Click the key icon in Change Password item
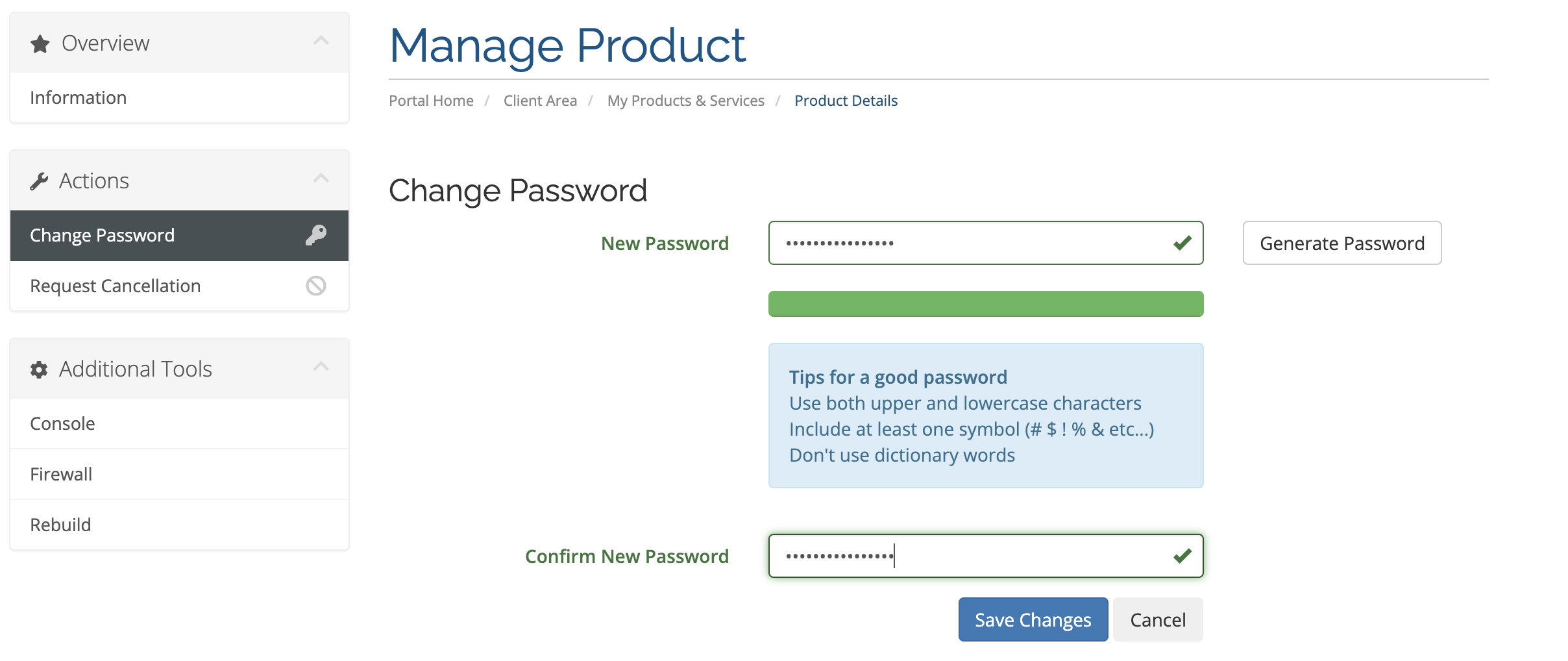This screenshot has height=661, width=1568. 316,235
